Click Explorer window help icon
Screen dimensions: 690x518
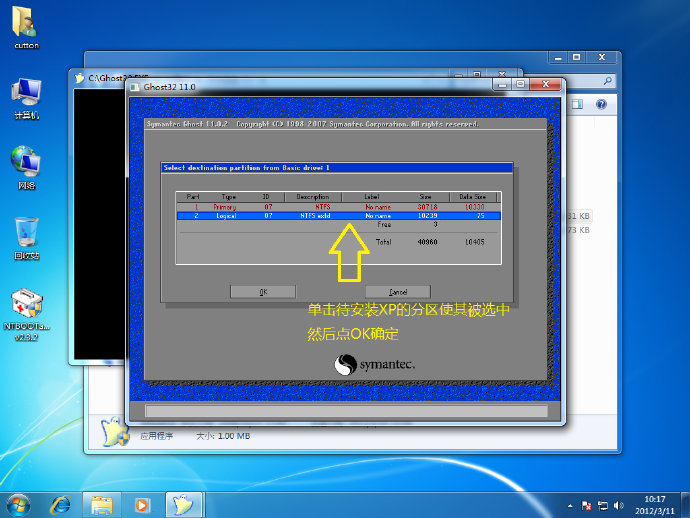click(601, 104)
